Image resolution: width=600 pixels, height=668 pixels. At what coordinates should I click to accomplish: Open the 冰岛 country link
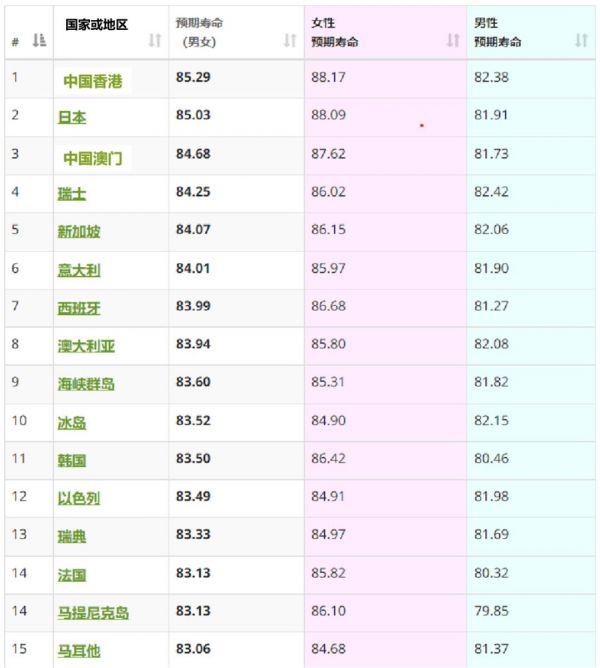pyautogui.click(x=72, y=423)
